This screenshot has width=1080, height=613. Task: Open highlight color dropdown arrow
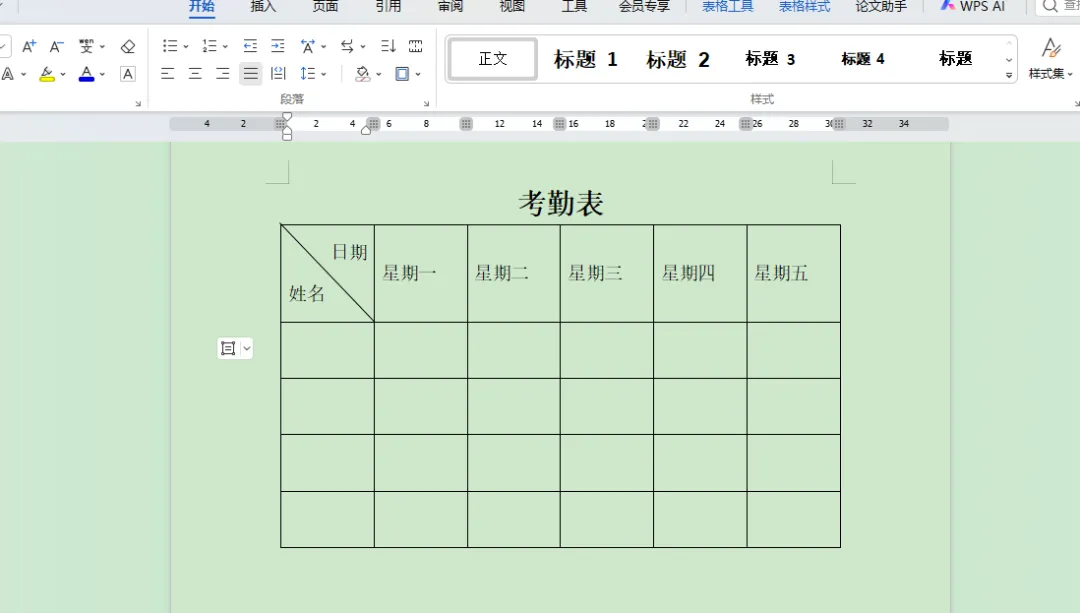[x=63, y=74]
